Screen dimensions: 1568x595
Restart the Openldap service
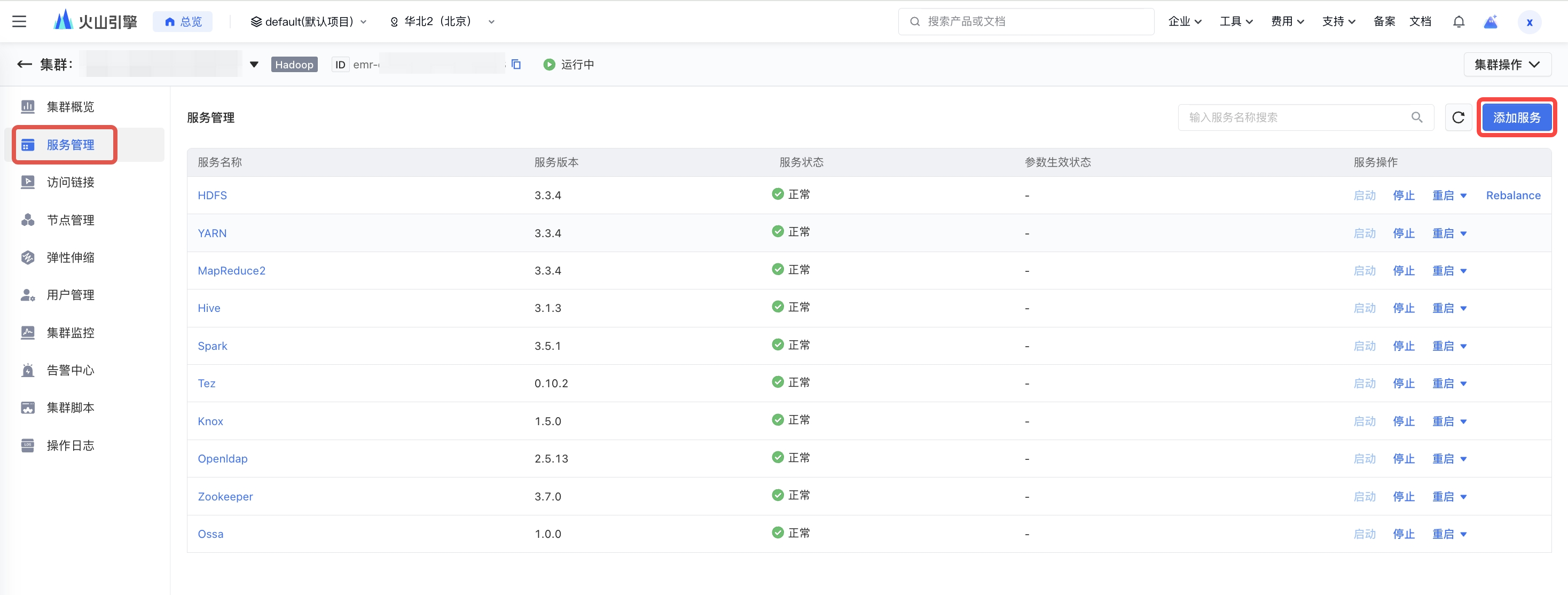pos(1442,459)
